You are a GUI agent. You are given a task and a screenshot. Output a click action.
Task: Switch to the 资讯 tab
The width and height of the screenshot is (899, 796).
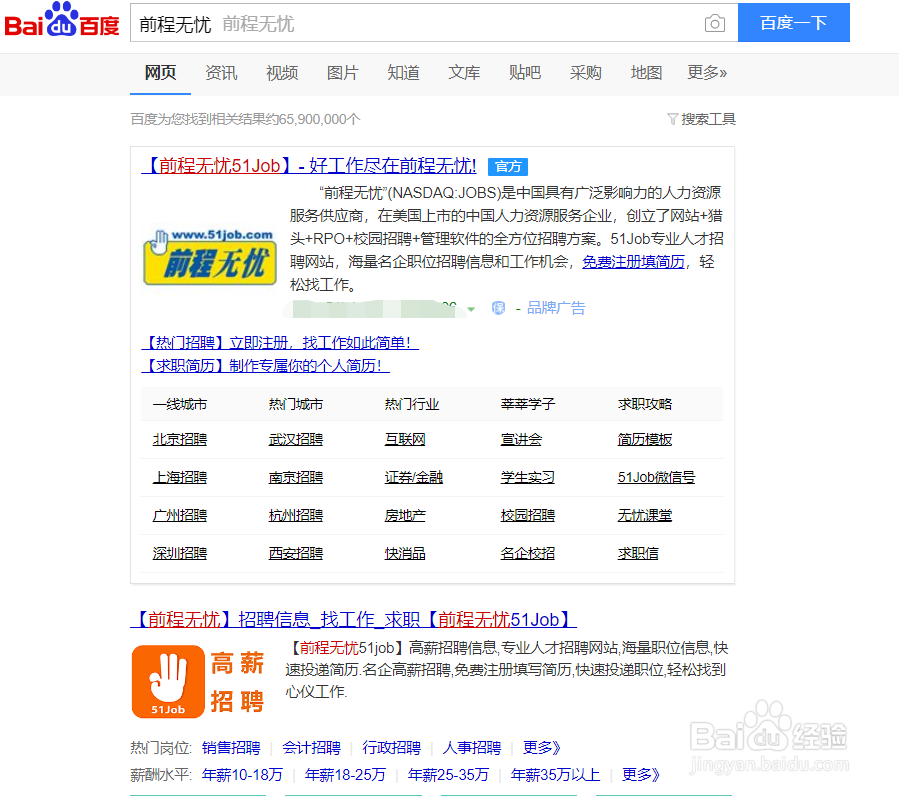point(221,73)
